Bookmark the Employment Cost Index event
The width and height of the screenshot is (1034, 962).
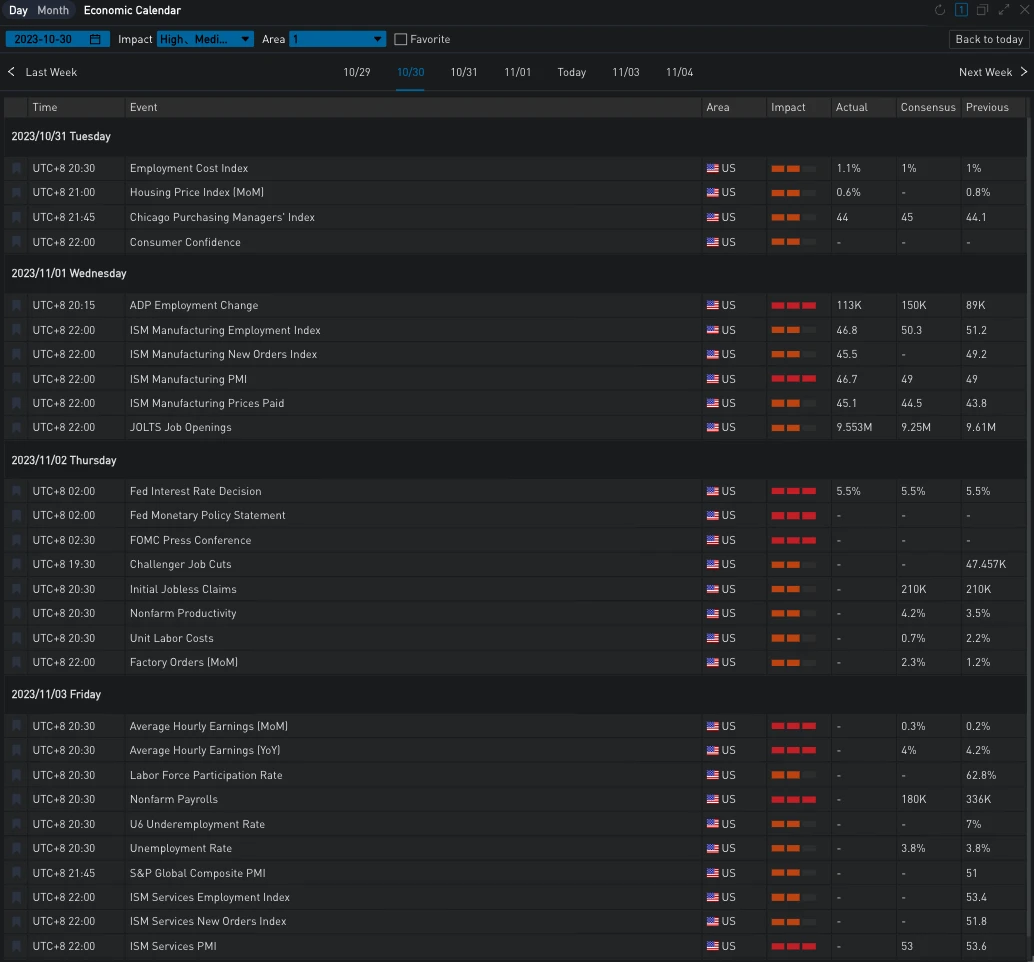click(x=16, y=169)
